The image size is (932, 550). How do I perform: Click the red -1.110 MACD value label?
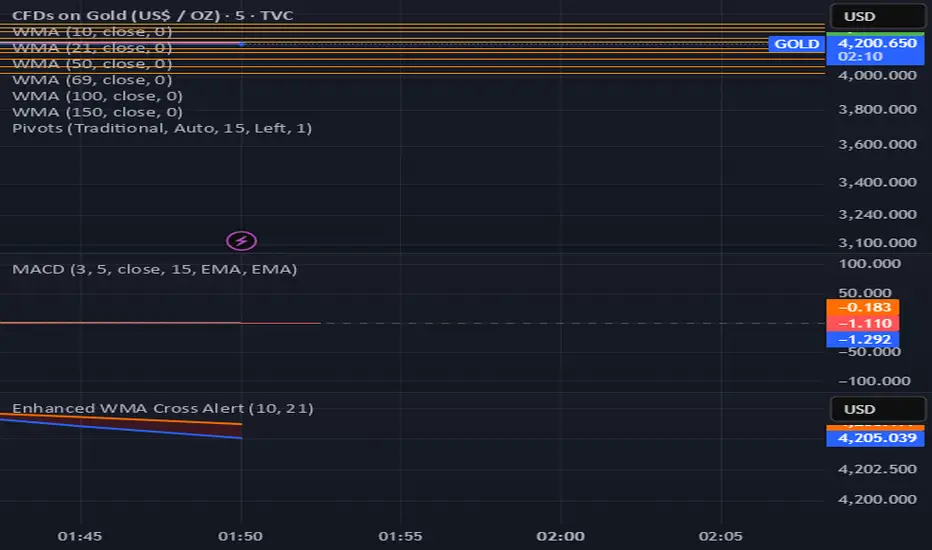(862, 323)
